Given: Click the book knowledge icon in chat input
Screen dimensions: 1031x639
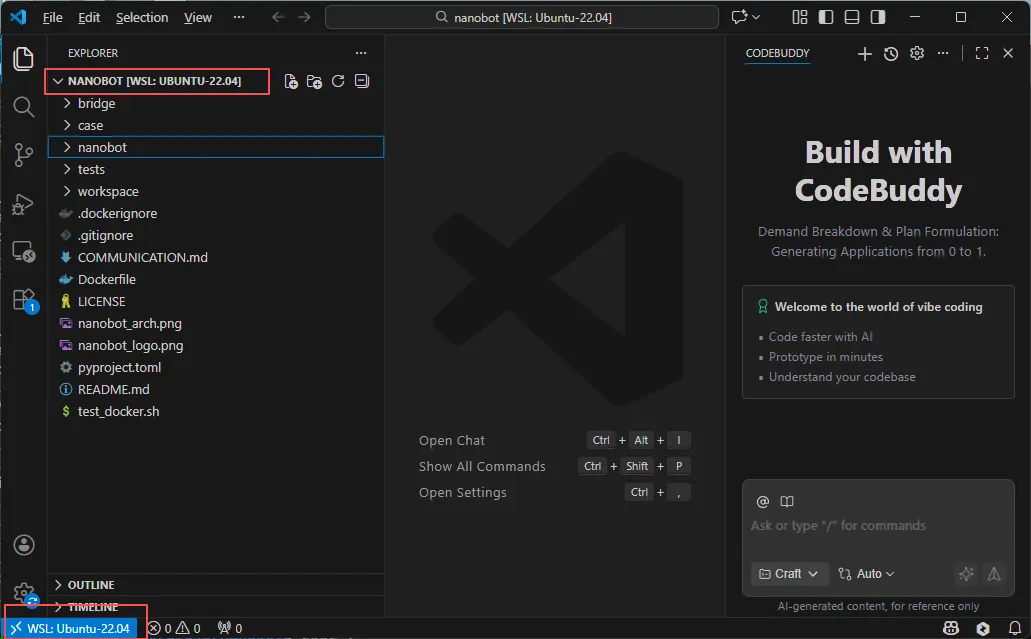Looking at the screenshot, I should click(786, 502).
